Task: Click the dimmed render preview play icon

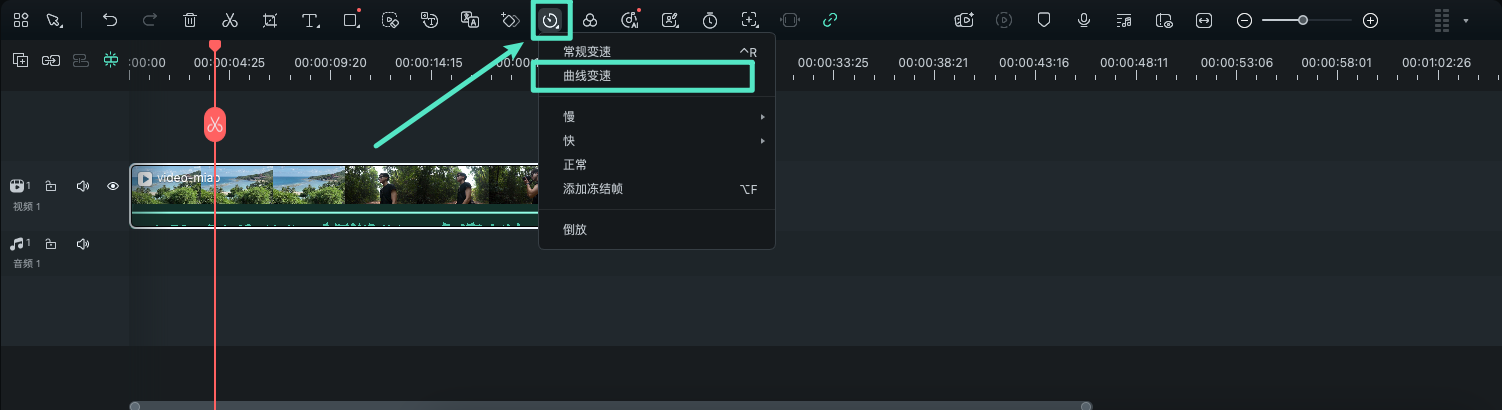Action: (x=1004, y=20)
